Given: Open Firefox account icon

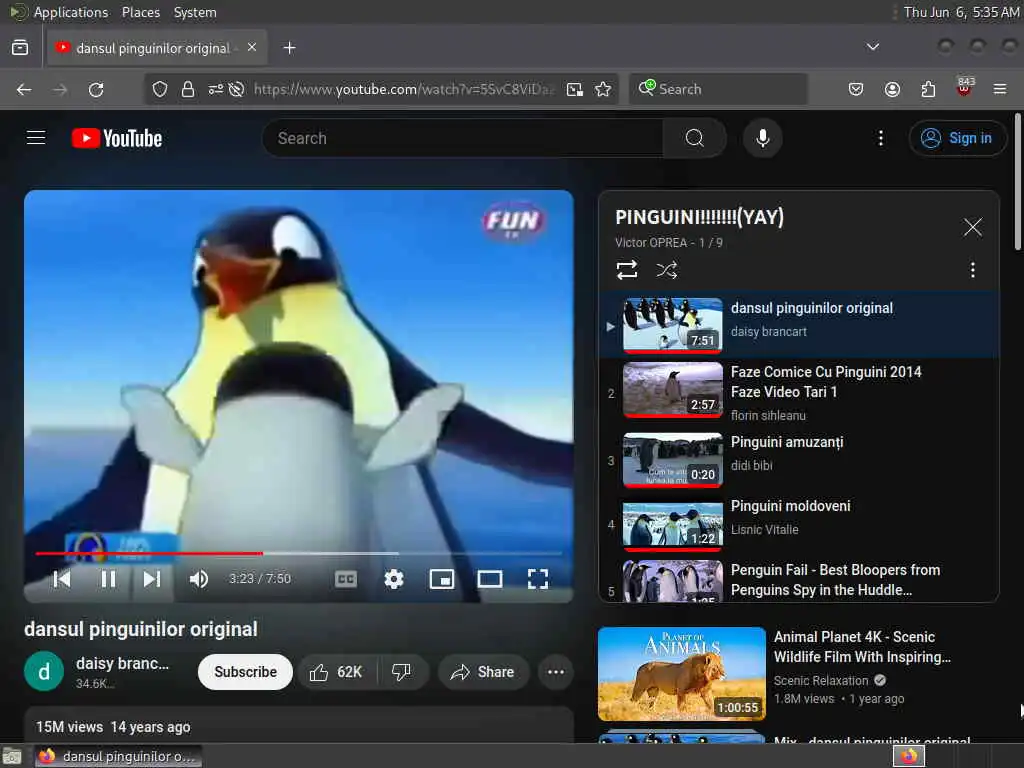Looking at the screenshot, I should 892,89.
